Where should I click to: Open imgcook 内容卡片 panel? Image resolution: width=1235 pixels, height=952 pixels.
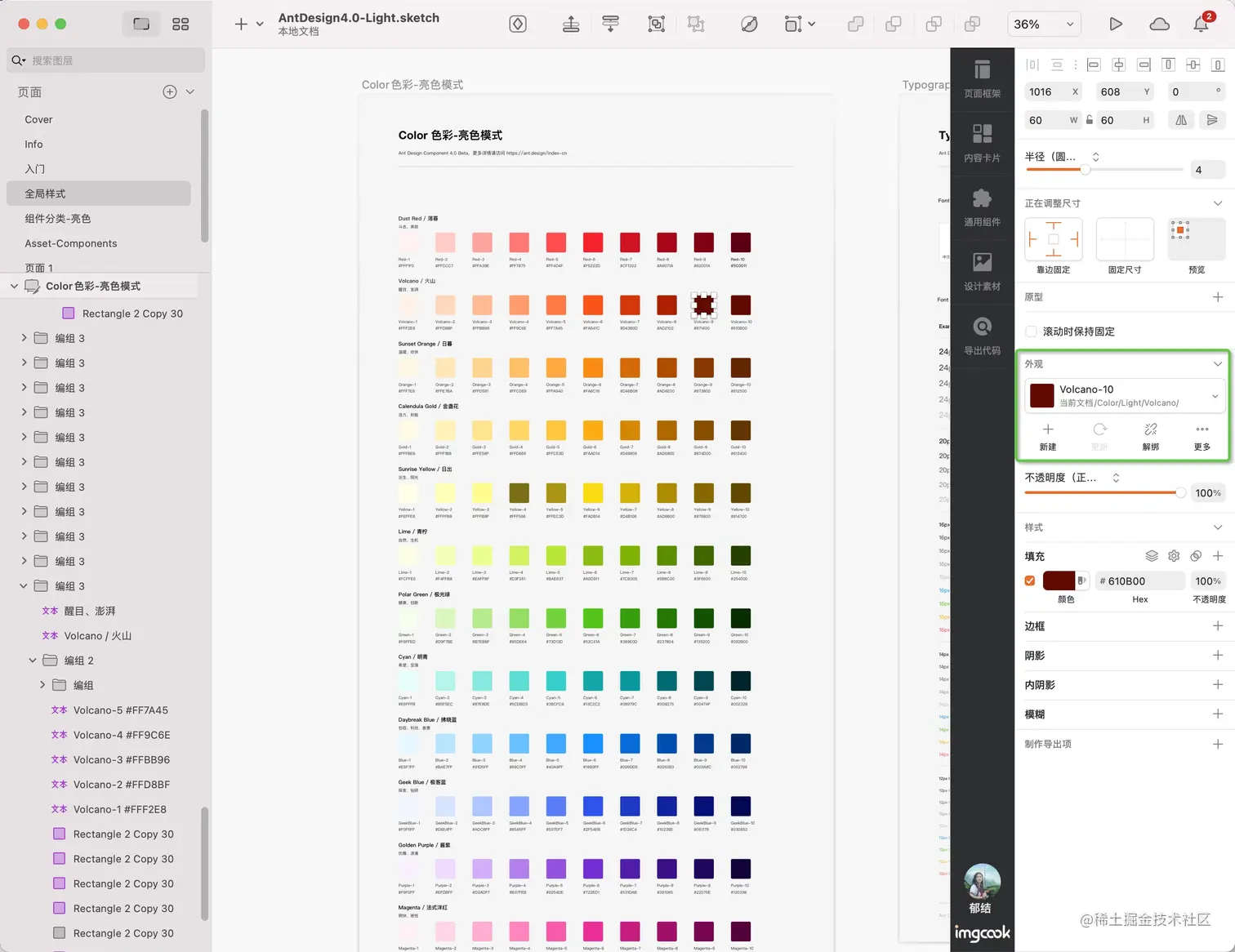(x=982, y=144)
